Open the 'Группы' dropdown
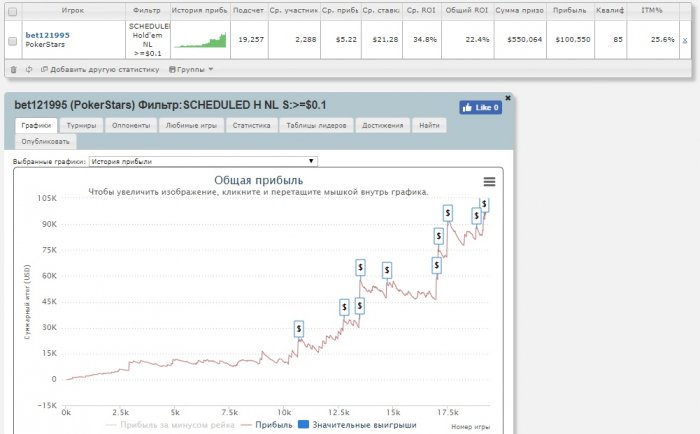Image resolution: width=700 pixels, height=434 pixels. pyautogui.click(x=191, y=70)
